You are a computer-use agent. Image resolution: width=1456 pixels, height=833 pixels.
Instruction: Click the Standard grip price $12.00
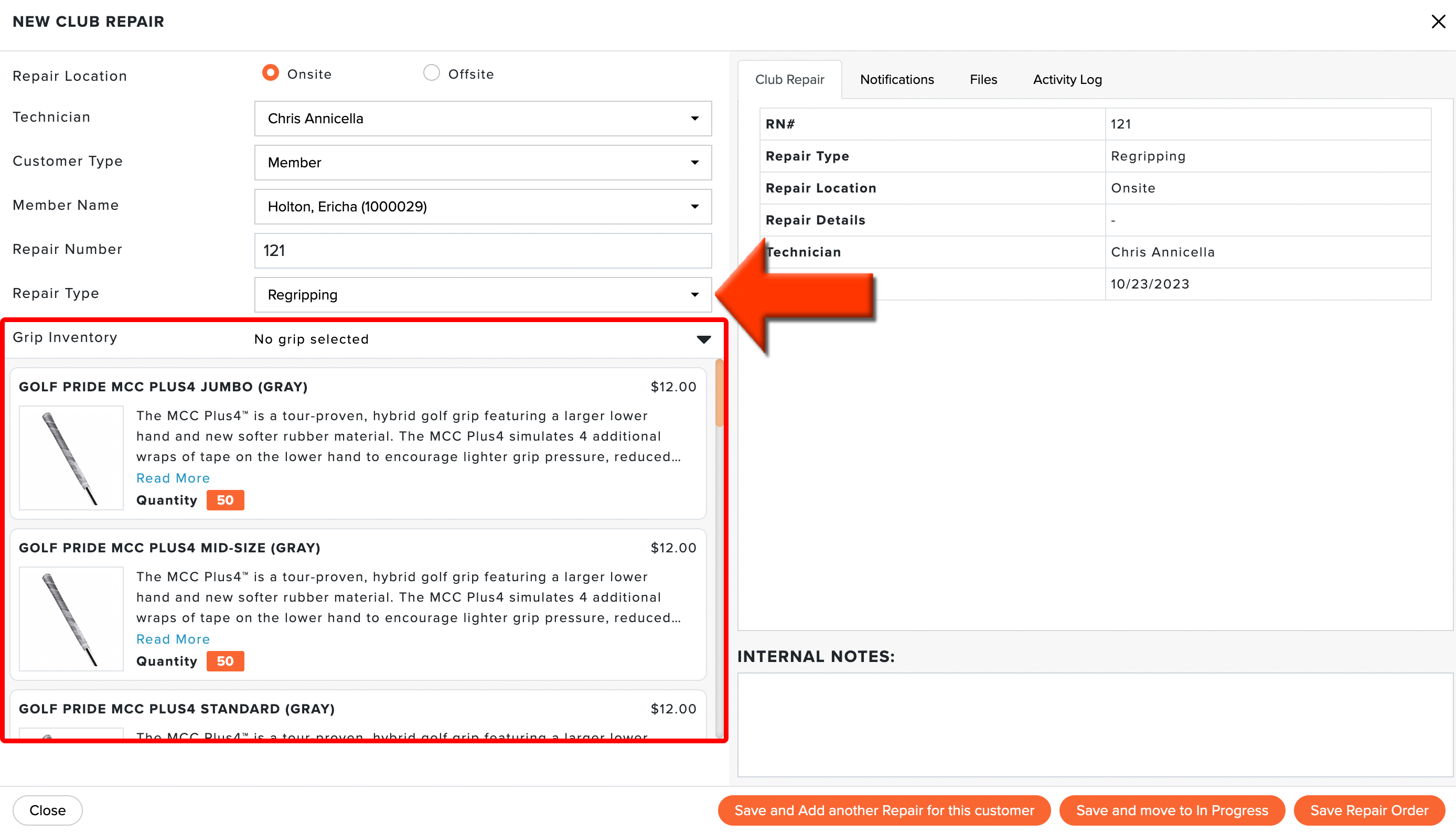[673, 709]
